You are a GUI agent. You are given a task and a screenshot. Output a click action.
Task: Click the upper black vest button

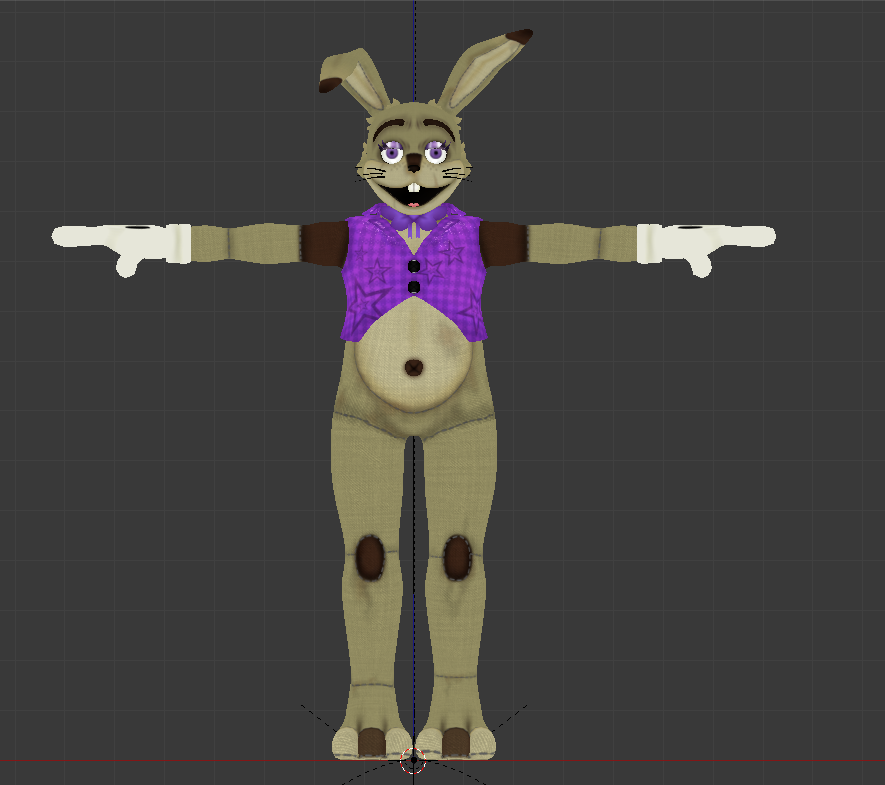pos(414,266)
